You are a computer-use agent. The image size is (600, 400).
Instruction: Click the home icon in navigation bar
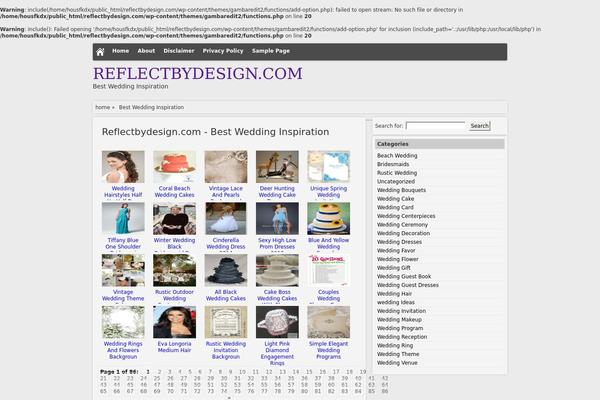point(100,52)
